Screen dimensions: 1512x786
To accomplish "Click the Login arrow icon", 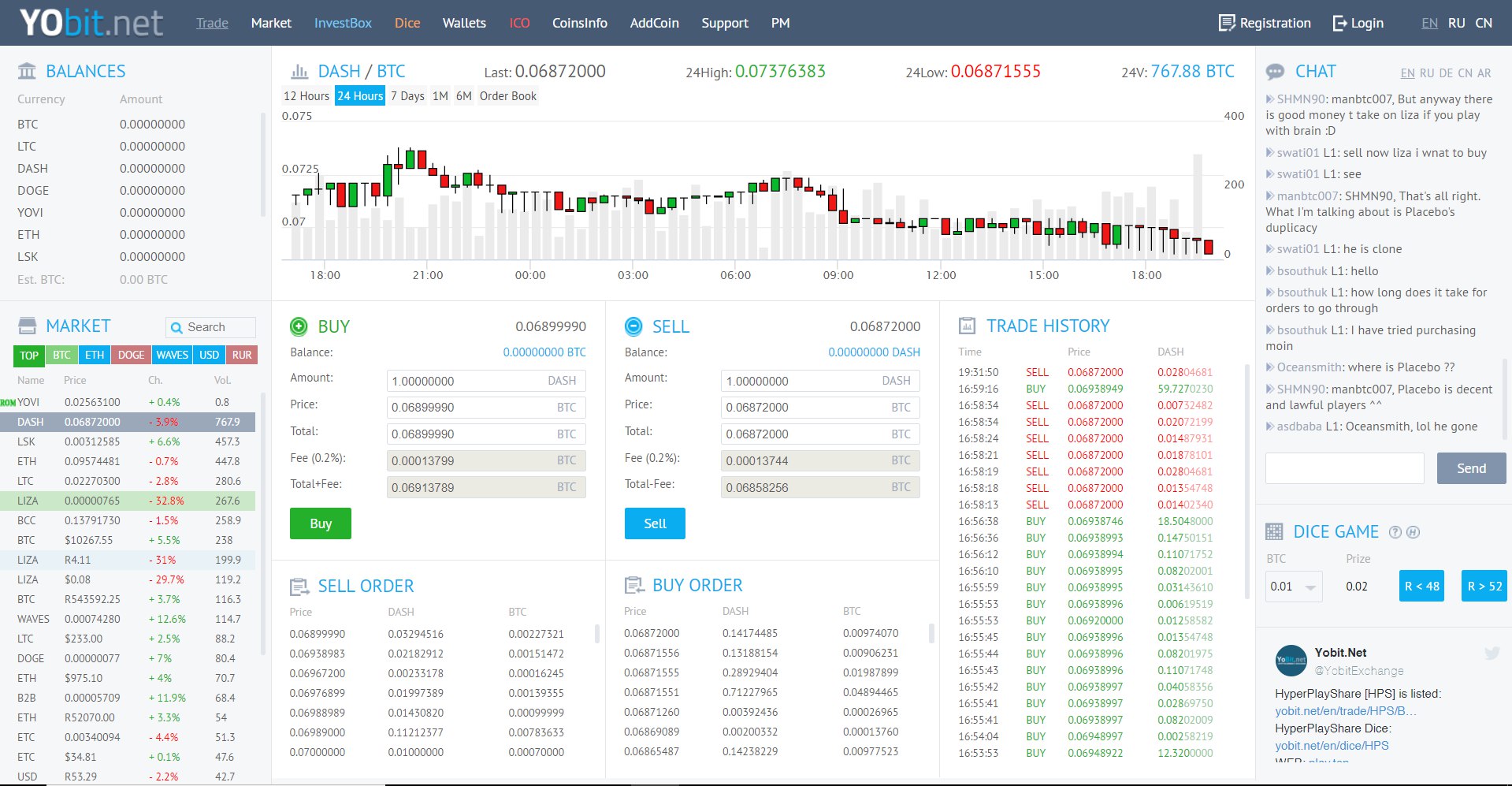I will coord(1339,23).
